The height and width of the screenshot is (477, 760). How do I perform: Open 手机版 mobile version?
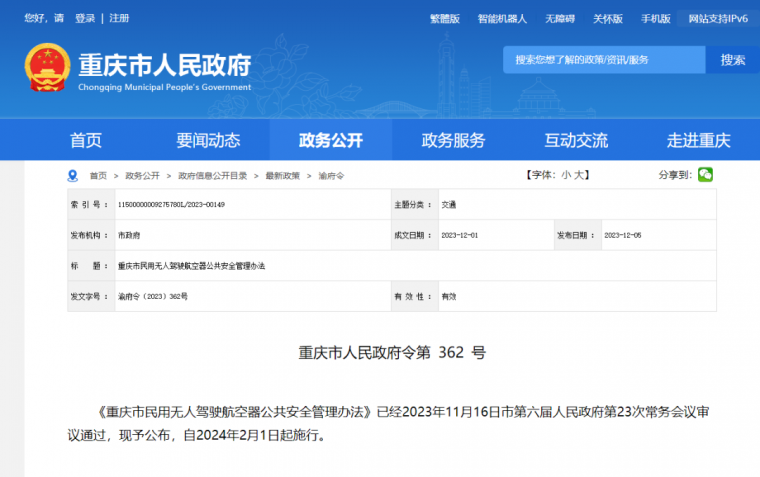pos(656,19)
